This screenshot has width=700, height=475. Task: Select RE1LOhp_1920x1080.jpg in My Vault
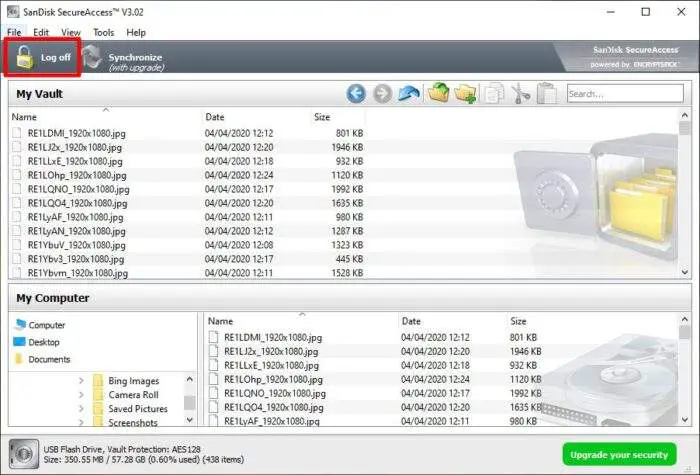(77, 175)
